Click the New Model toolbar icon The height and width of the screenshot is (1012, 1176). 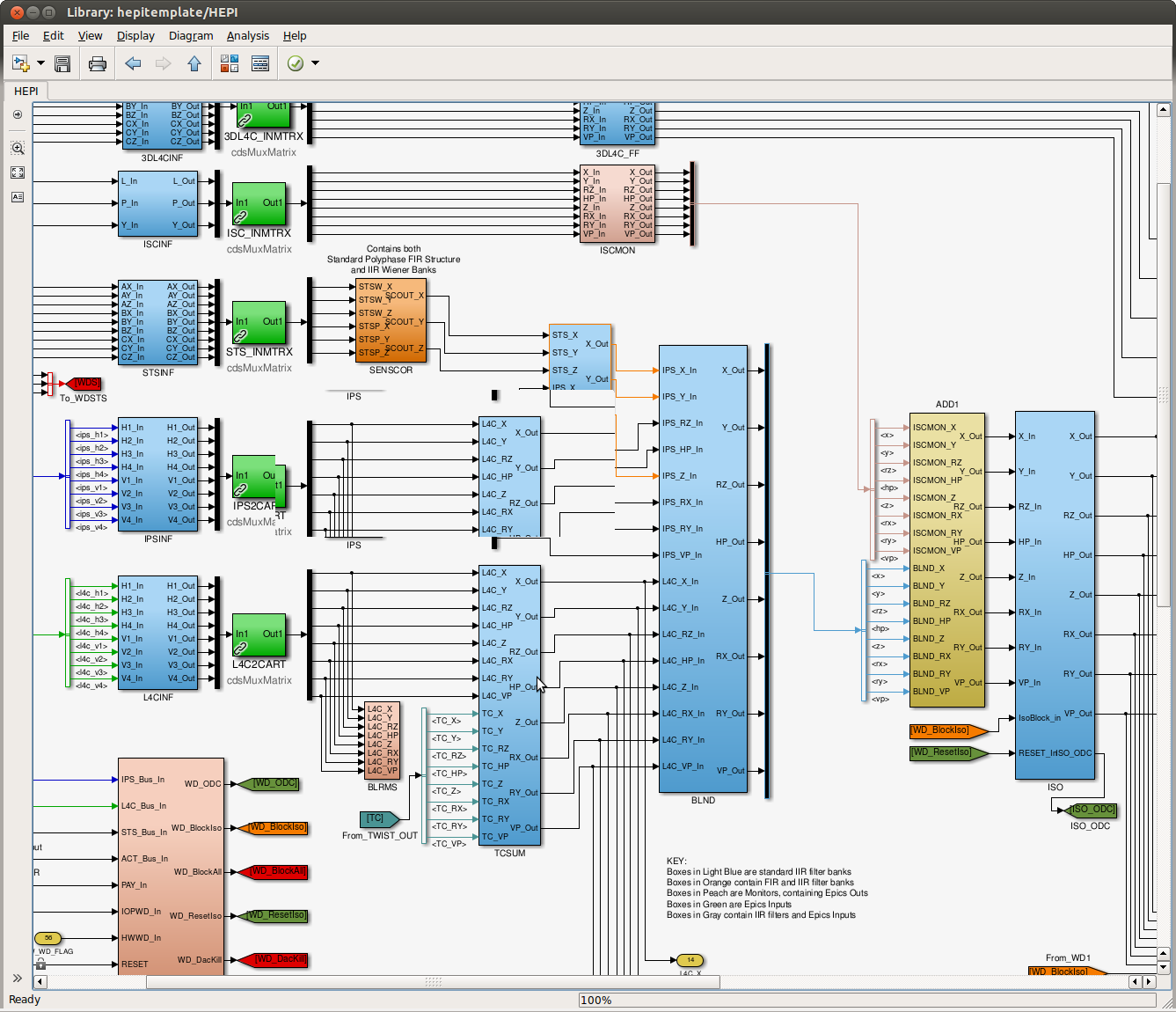pos(21,63)
